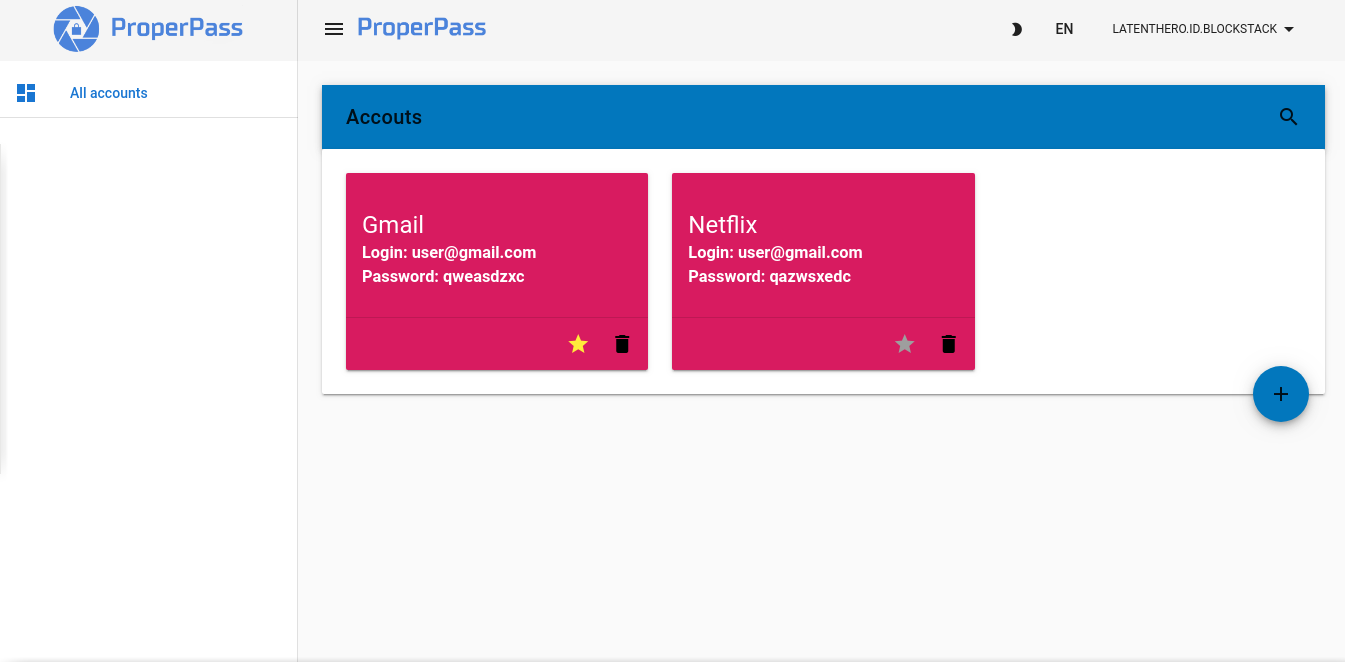Delete the Netflix account card
Screen dimensions: 1345x662
pyautogui.click(x=949, y=344)
